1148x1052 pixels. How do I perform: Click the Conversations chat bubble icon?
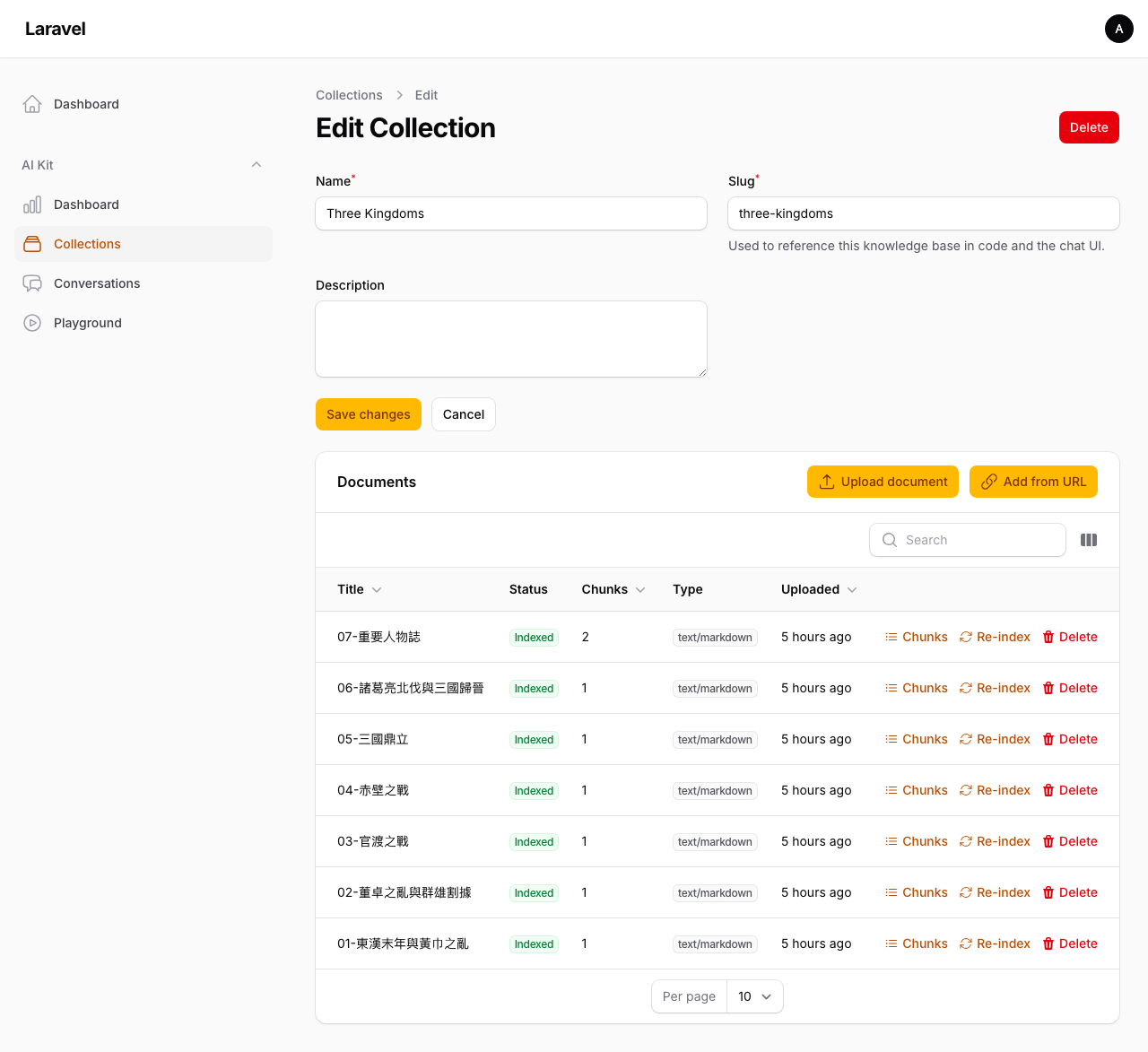point(32,283)
